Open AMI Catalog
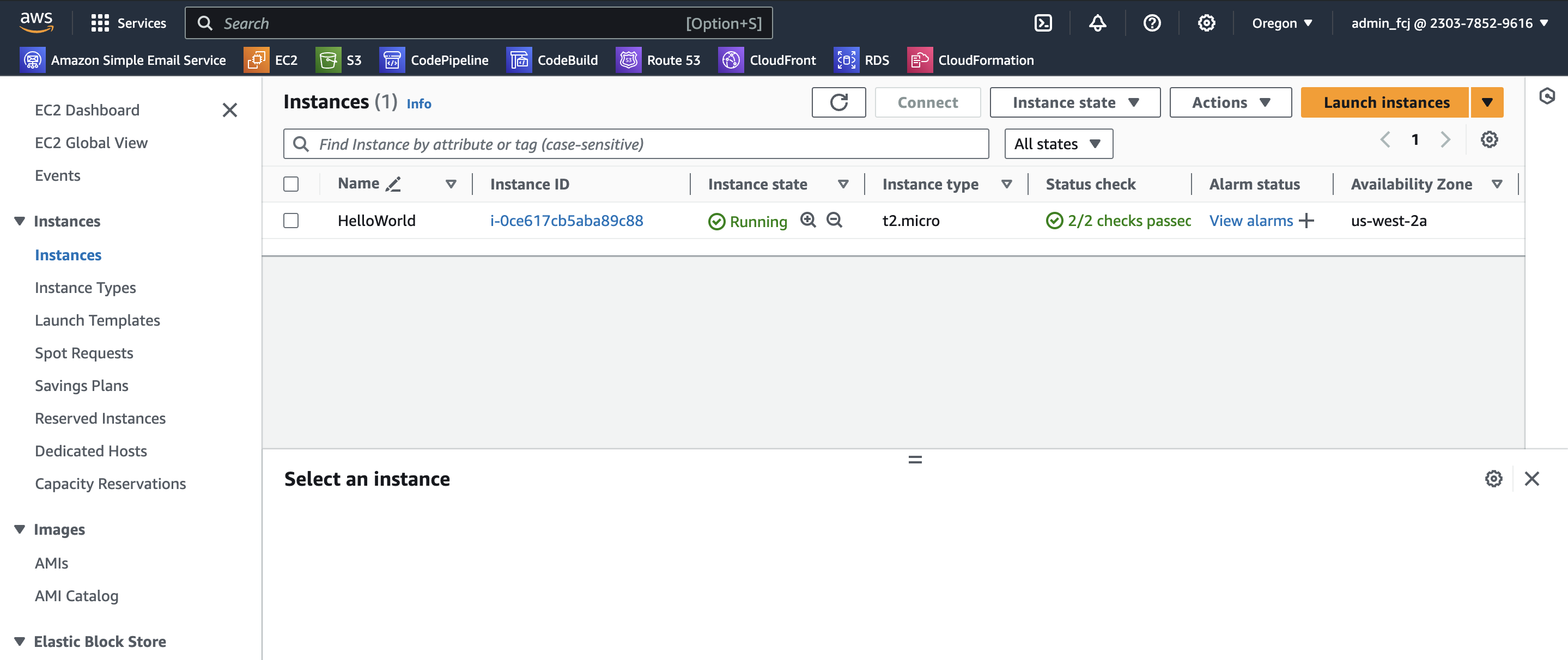The width and height of the screenshot is (1568, 660). 77,596
